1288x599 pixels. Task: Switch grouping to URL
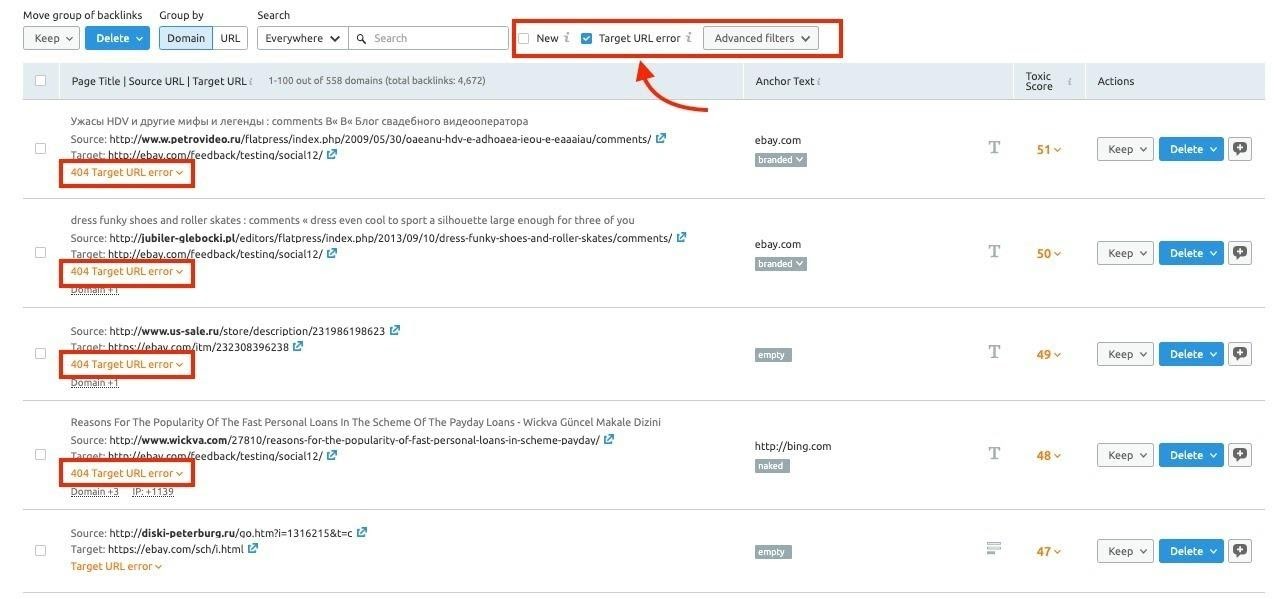coord(230,37)
